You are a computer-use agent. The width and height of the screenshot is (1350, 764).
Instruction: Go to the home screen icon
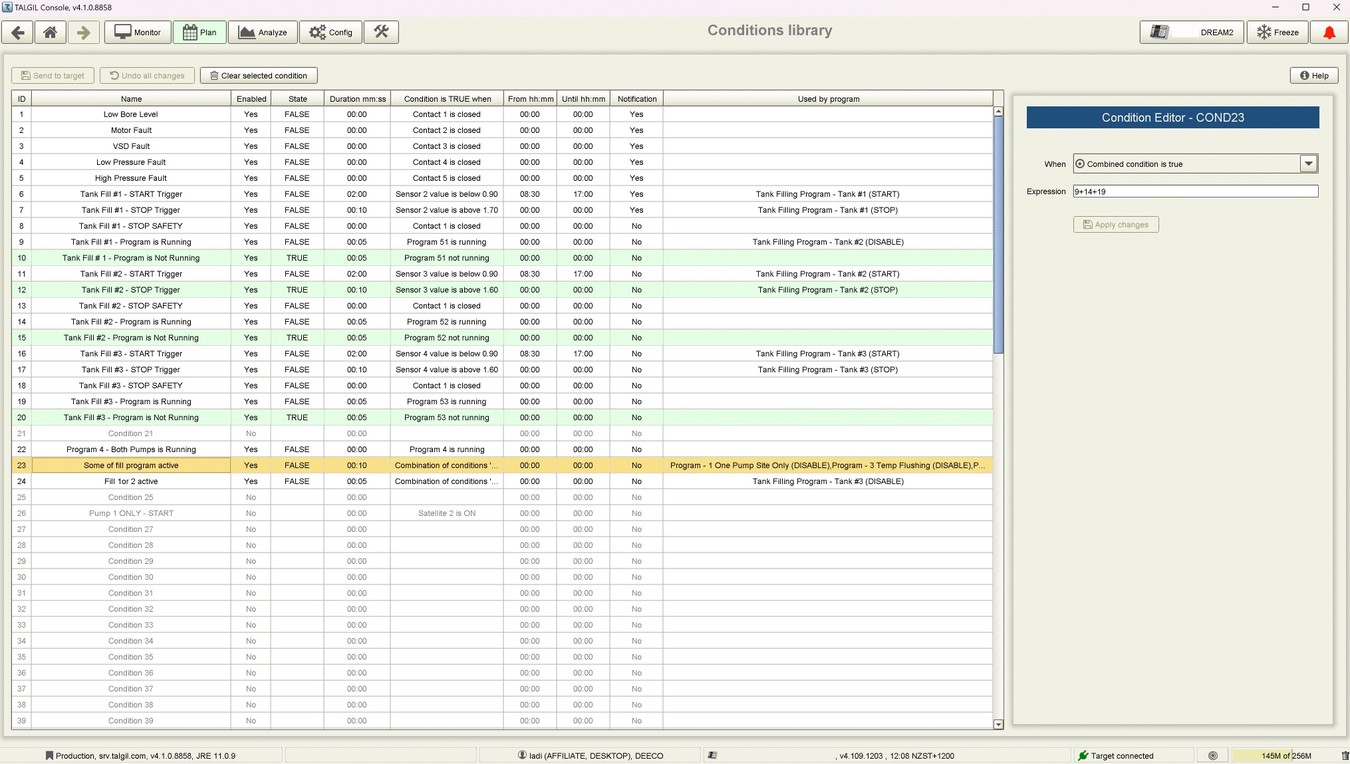(50, 32)
